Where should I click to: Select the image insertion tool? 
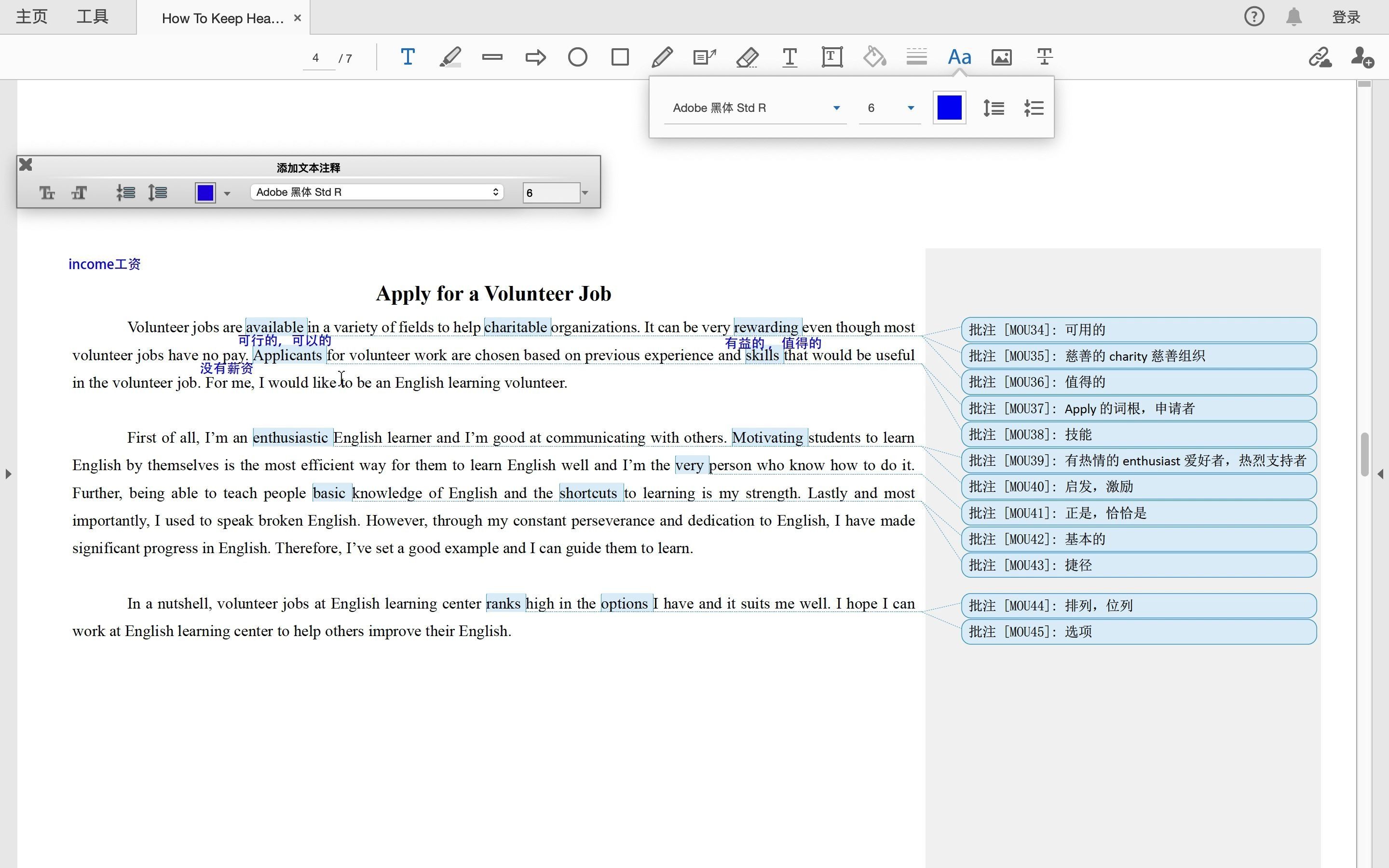click(x=1001, y=57)
